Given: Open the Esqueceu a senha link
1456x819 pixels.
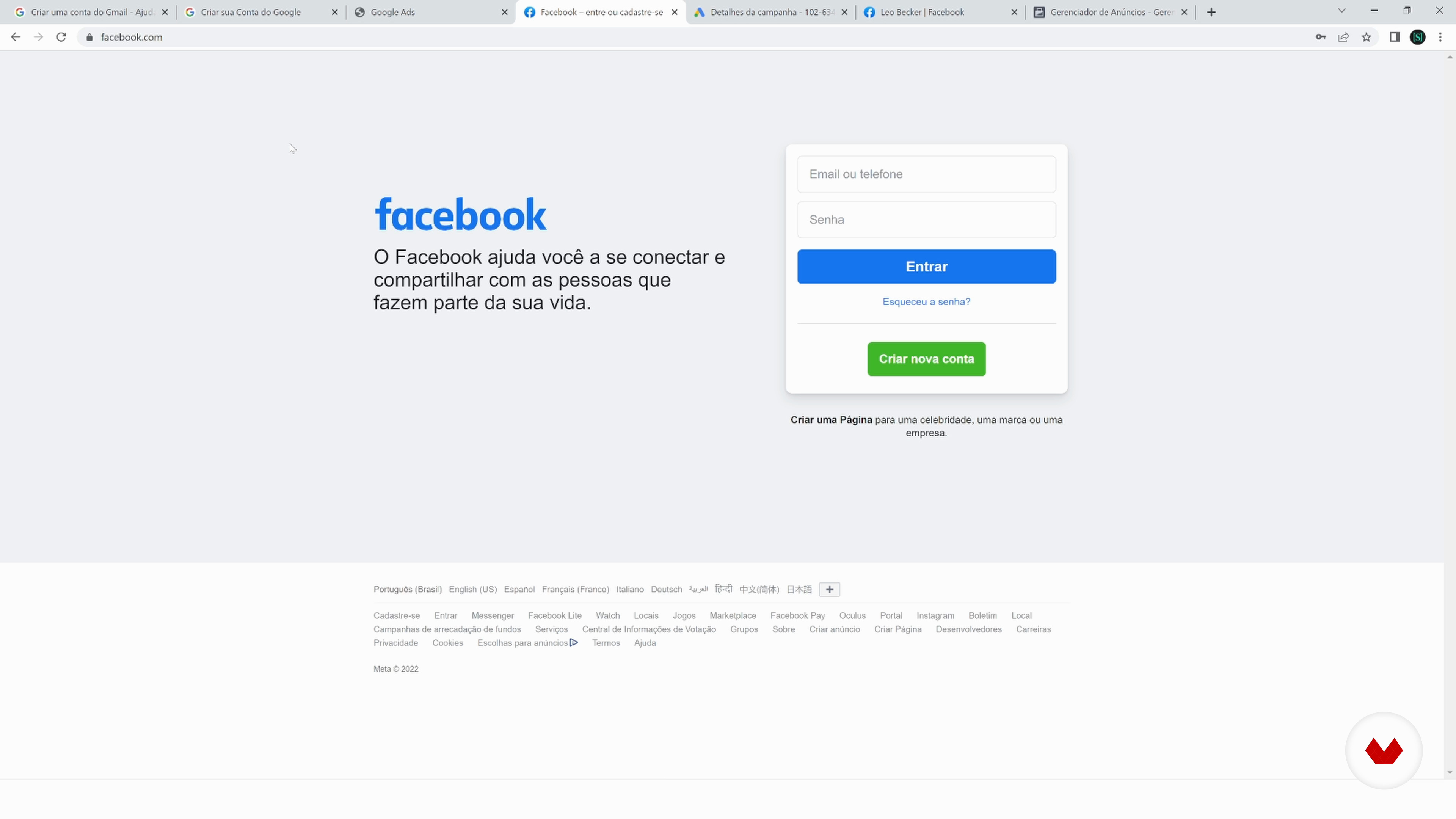Looking at the screenshot, I should coord(926,302).
